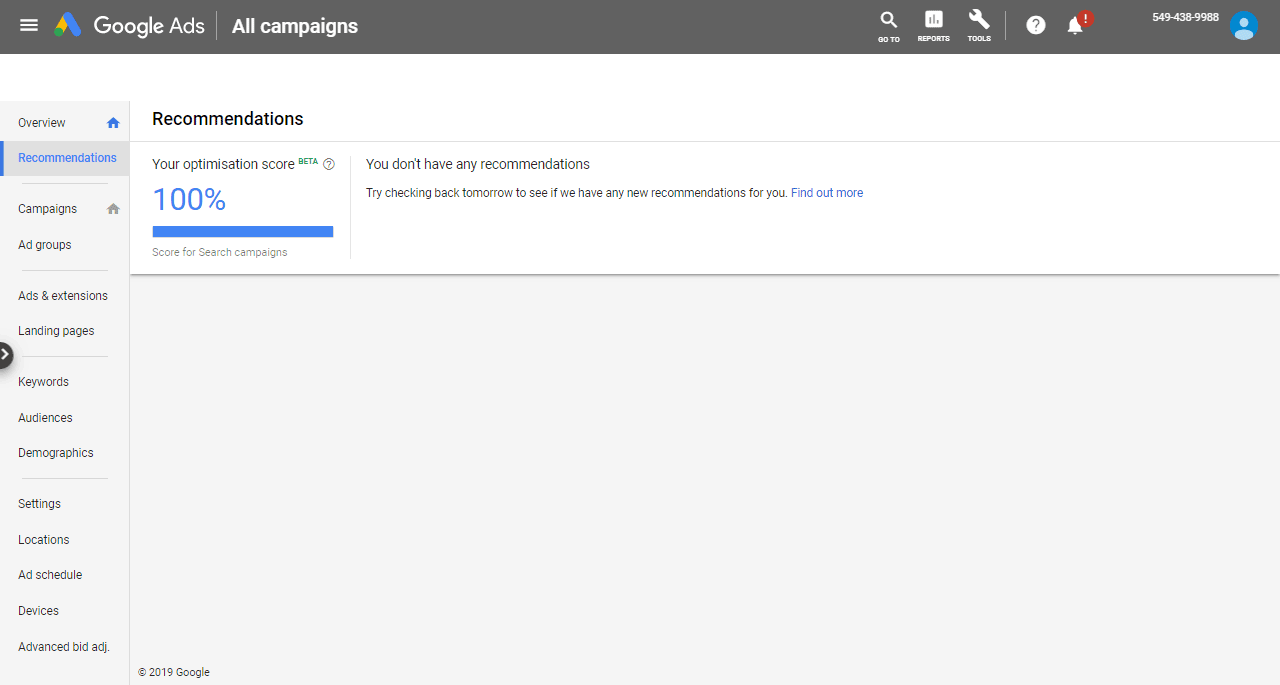
Task: Click the 100% optimisation score progress bar
Action: click(x=242, y=232)
